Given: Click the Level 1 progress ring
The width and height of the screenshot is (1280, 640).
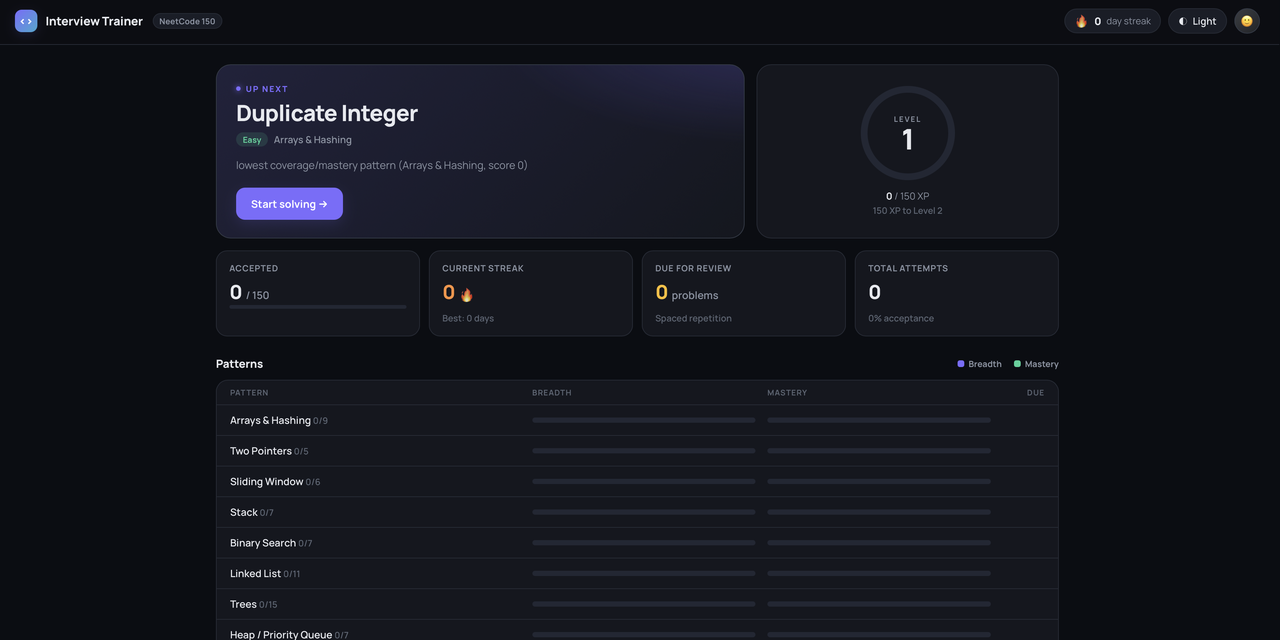Looking at the screenshot, I should (x=907, y=133).
